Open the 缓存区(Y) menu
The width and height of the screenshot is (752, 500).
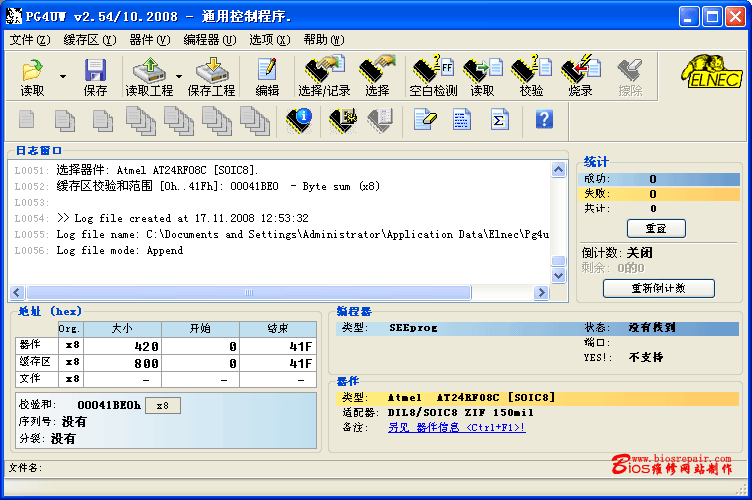[x=90, y=40]
